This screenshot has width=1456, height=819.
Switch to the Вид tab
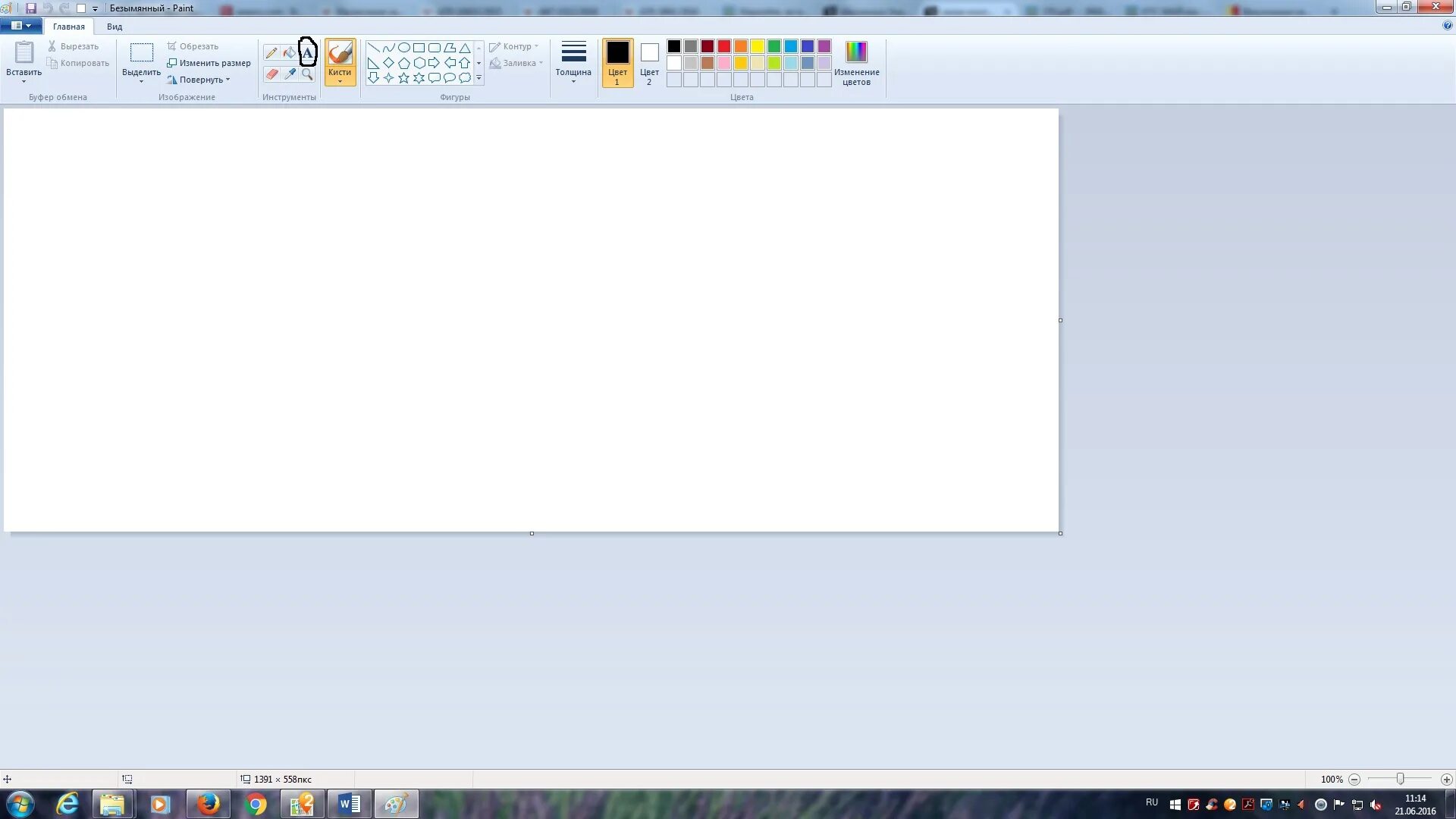[115, 27]
